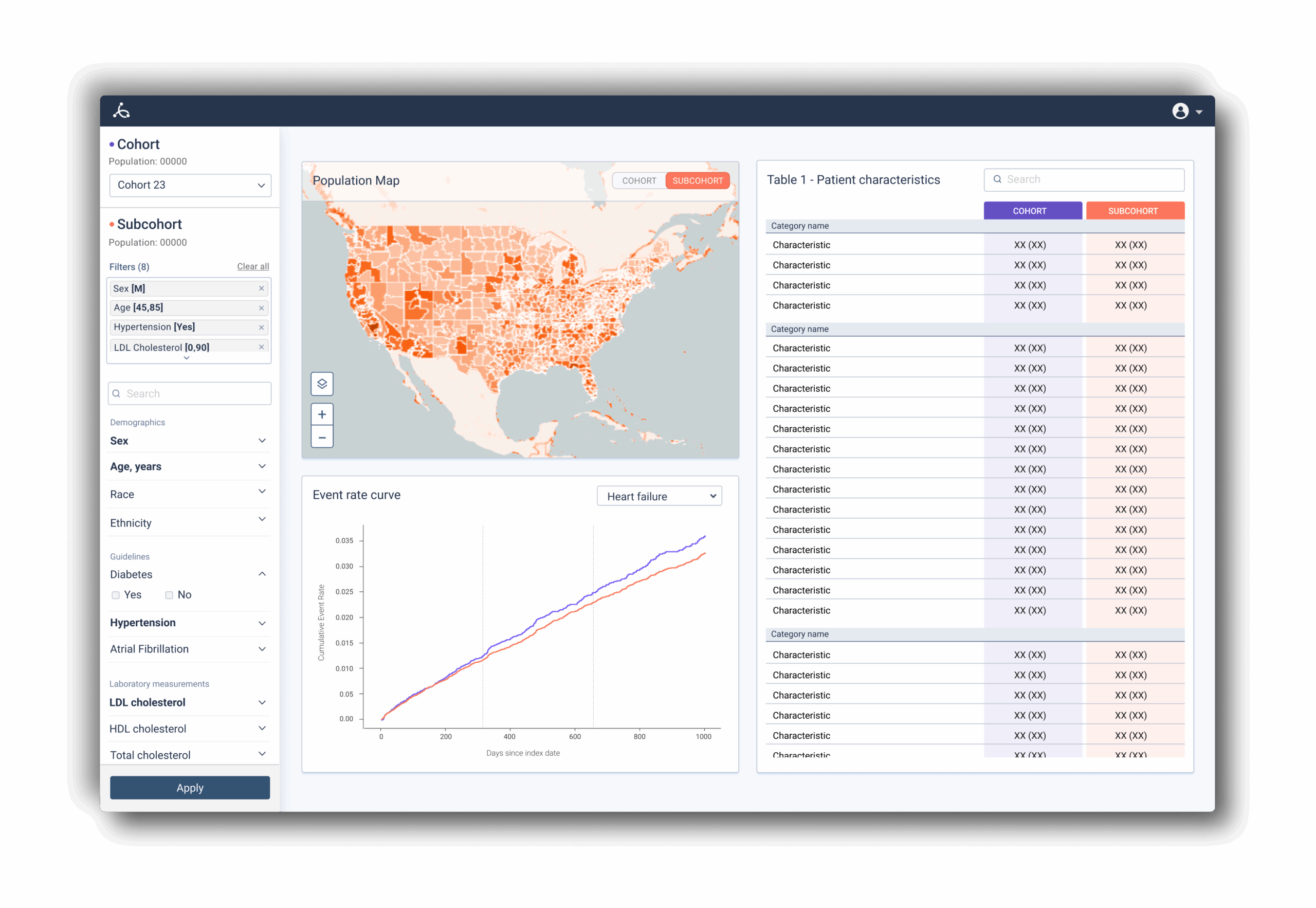Zoom out on the population map
1316x908 pixels.
click(x=322, y=438)
